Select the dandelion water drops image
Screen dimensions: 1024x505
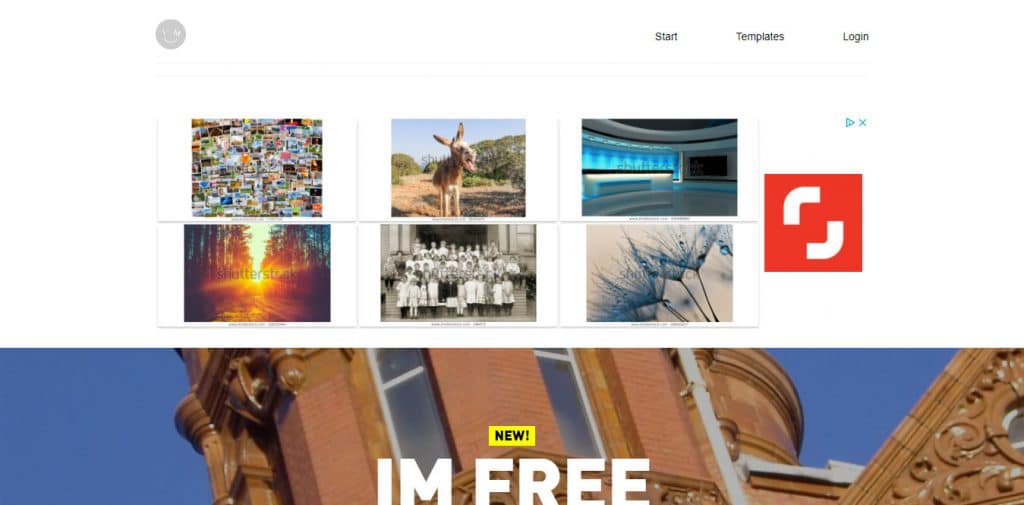(x=660, y=273)
